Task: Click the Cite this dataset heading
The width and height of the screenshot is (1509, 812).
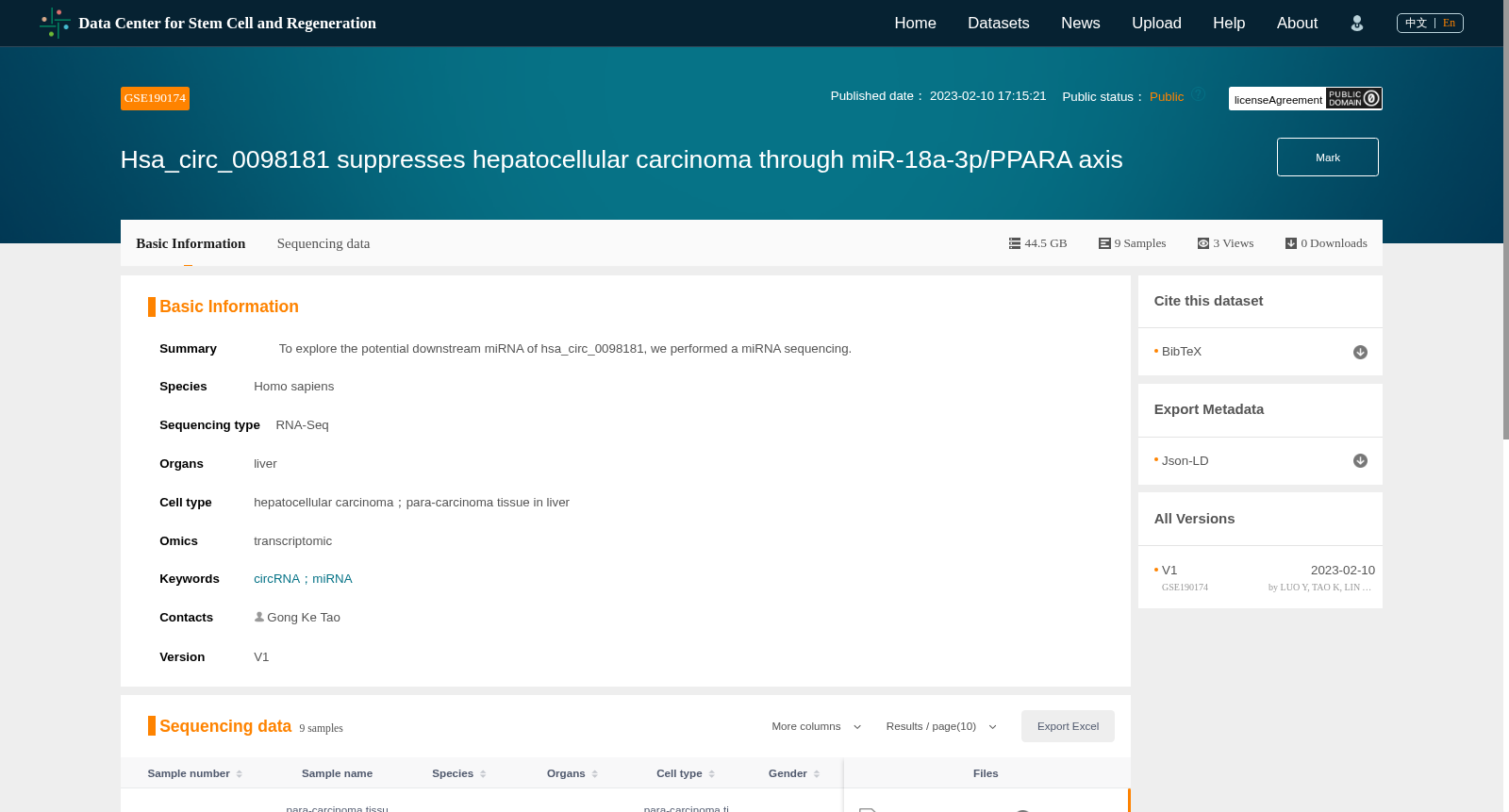Action: 1208,301
